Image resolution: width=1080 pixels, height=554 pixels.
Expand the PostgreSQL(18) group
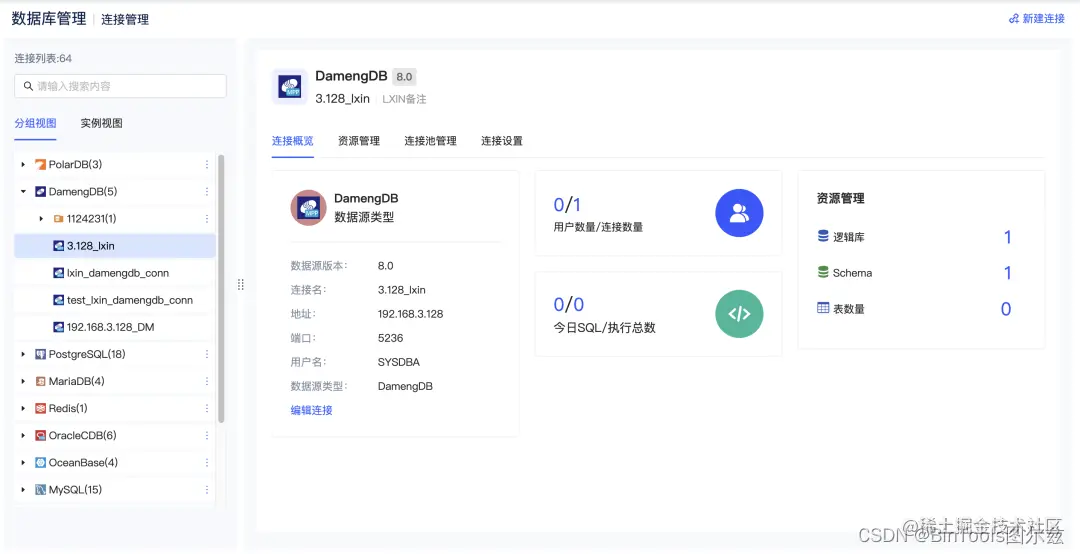coord(23,354)
